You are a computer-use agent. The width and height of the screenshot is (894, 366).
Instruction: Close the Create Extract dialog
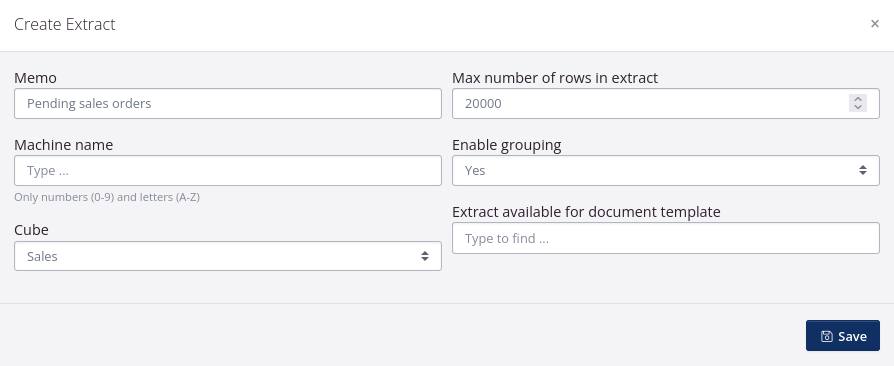(875, 24)
